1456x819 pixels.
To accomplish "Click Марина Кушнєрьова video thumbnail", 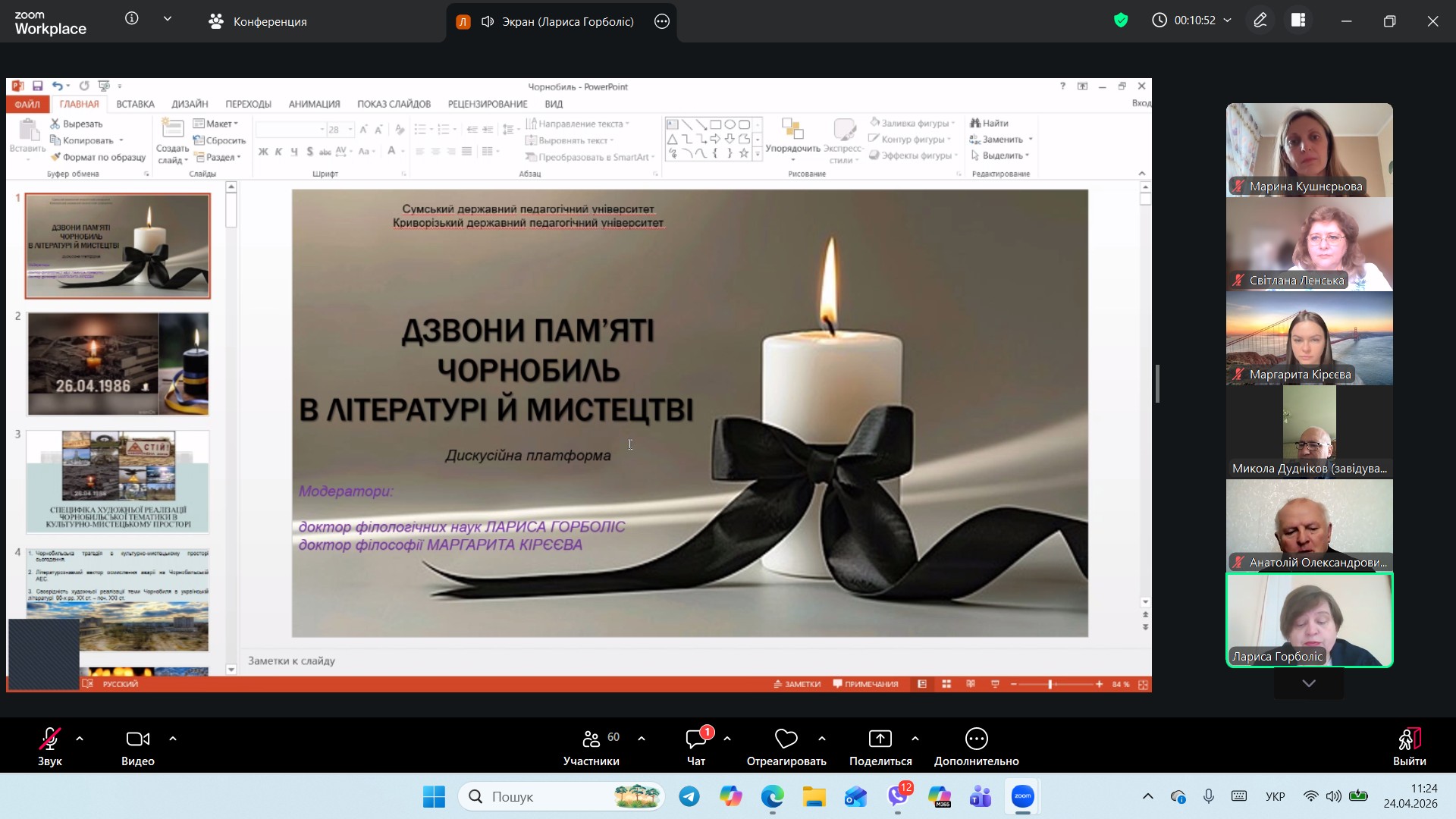I will click(x=1309, y=149).
